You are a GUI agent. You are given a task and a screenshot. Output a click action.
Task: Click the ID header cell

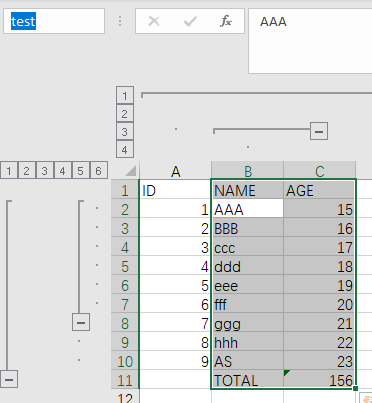coord(175,190)
